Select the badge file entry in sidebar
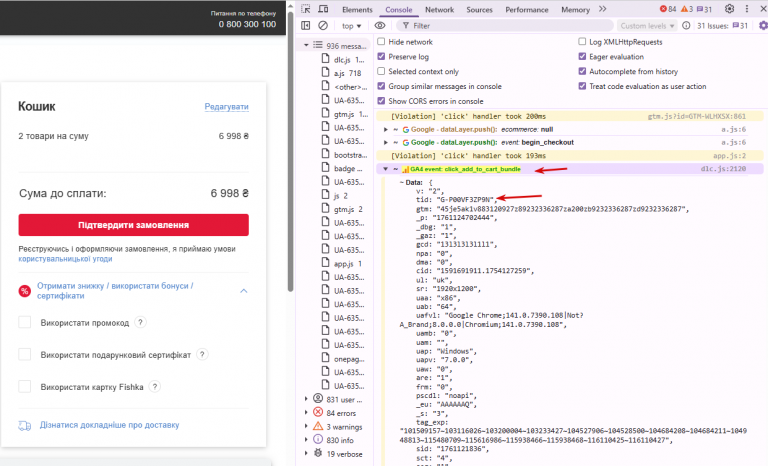The height and width of the screenshot is (466, 768). click(342, 169)
